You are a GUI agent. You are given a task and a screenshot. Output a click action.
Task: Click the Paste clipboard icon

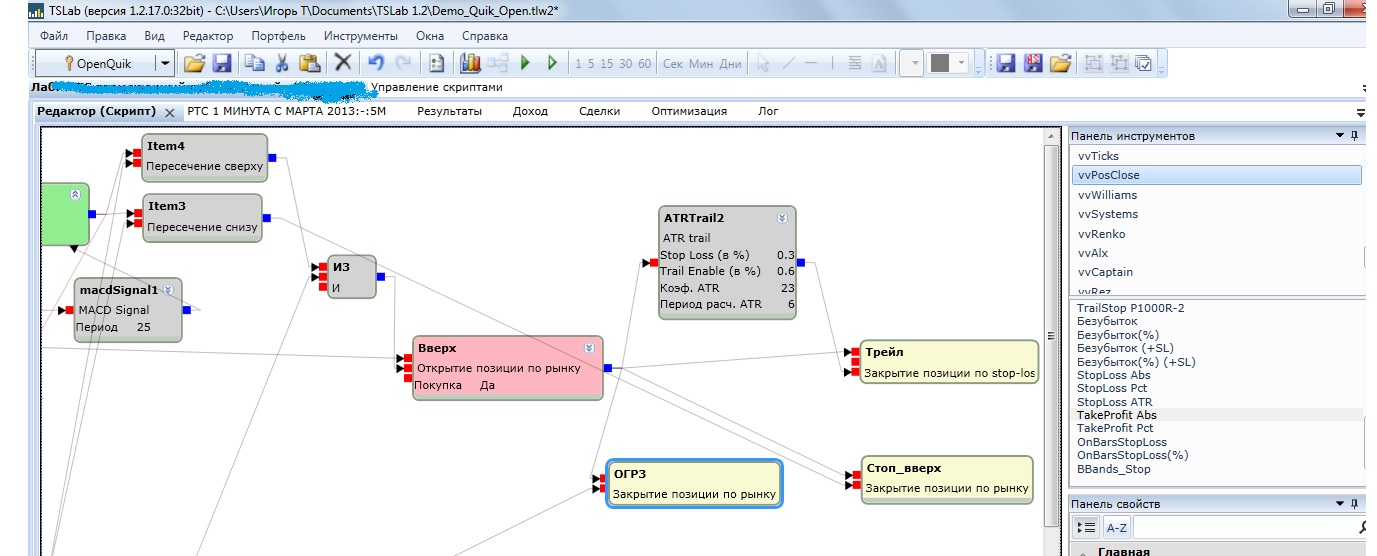[309, 63]
